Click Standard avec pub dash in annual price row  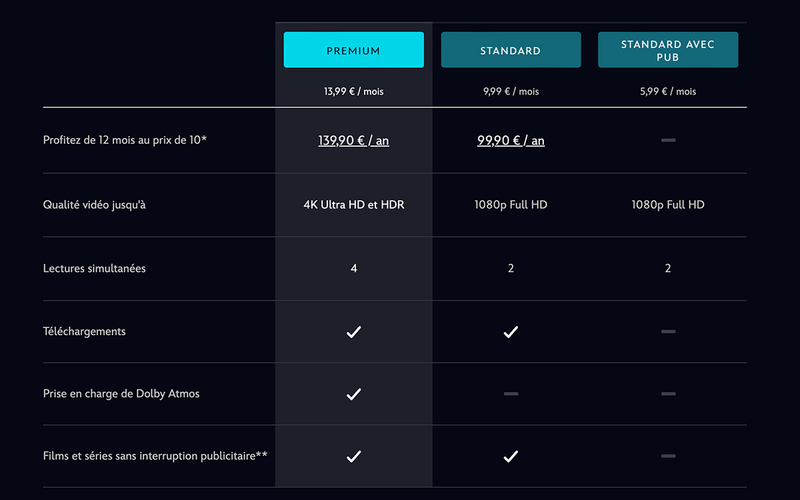[x=667, y=140]
